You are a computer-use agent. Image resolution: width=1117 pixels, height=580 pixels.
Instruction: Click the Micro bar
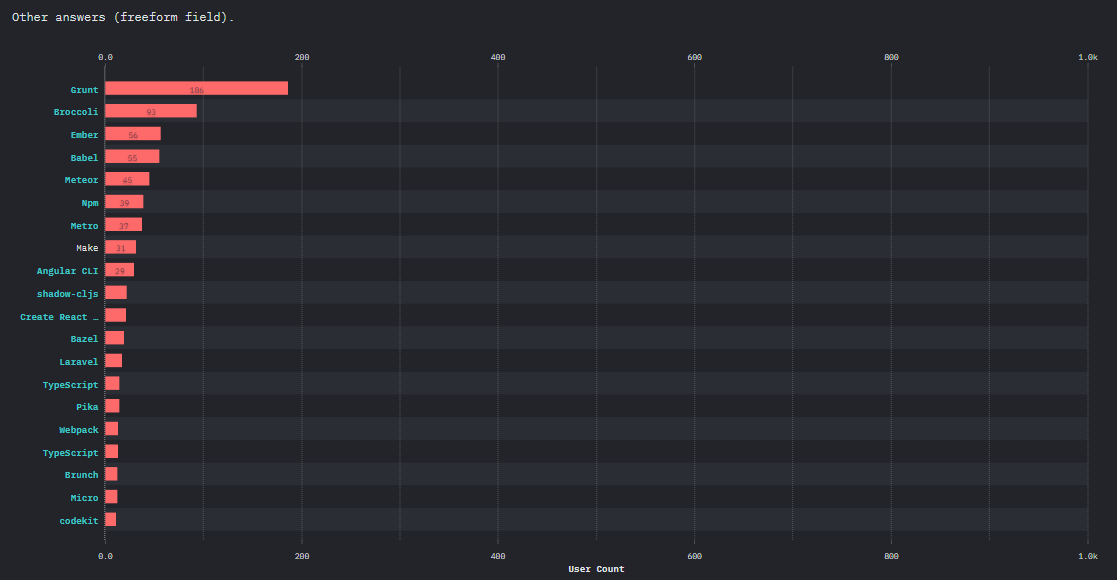tap(111, 497)
